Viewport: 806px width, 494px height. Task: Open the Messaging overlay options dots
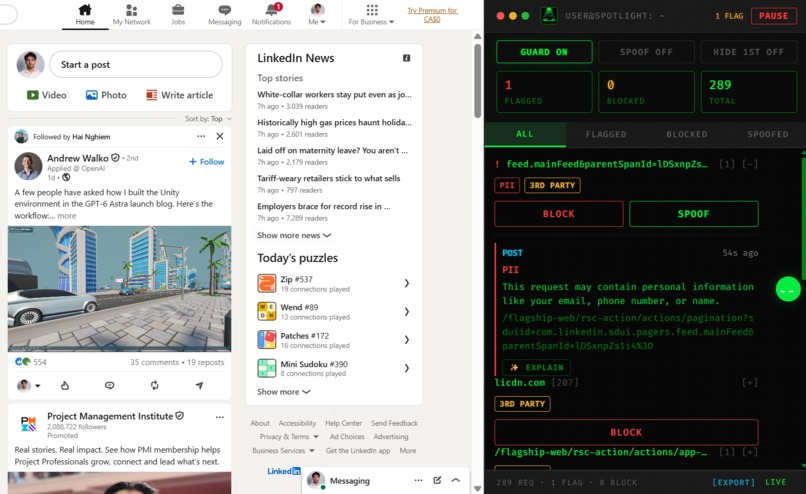click(x=418, y=480)
